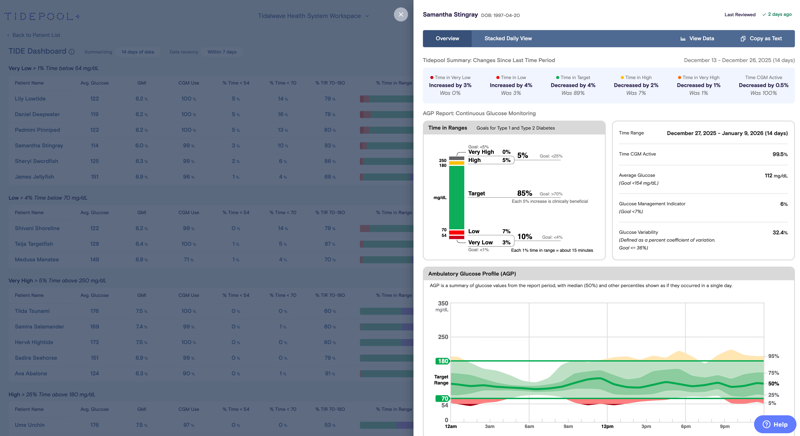Screen dimensions: 800x436
Task: Switch to the Overview tab
Action: pyautogui.click(x=447, y=39)
